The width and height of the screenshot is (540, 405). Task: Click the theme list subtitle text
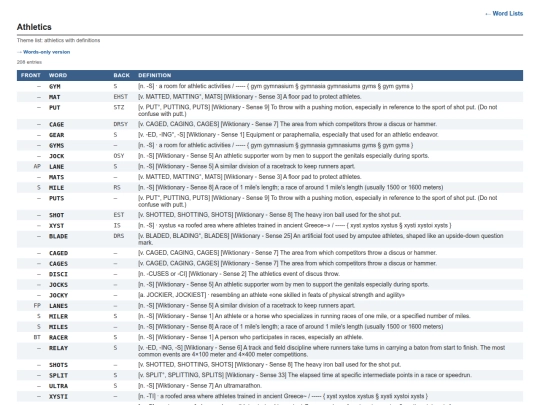pyautogui.click(x=59, y=40)
